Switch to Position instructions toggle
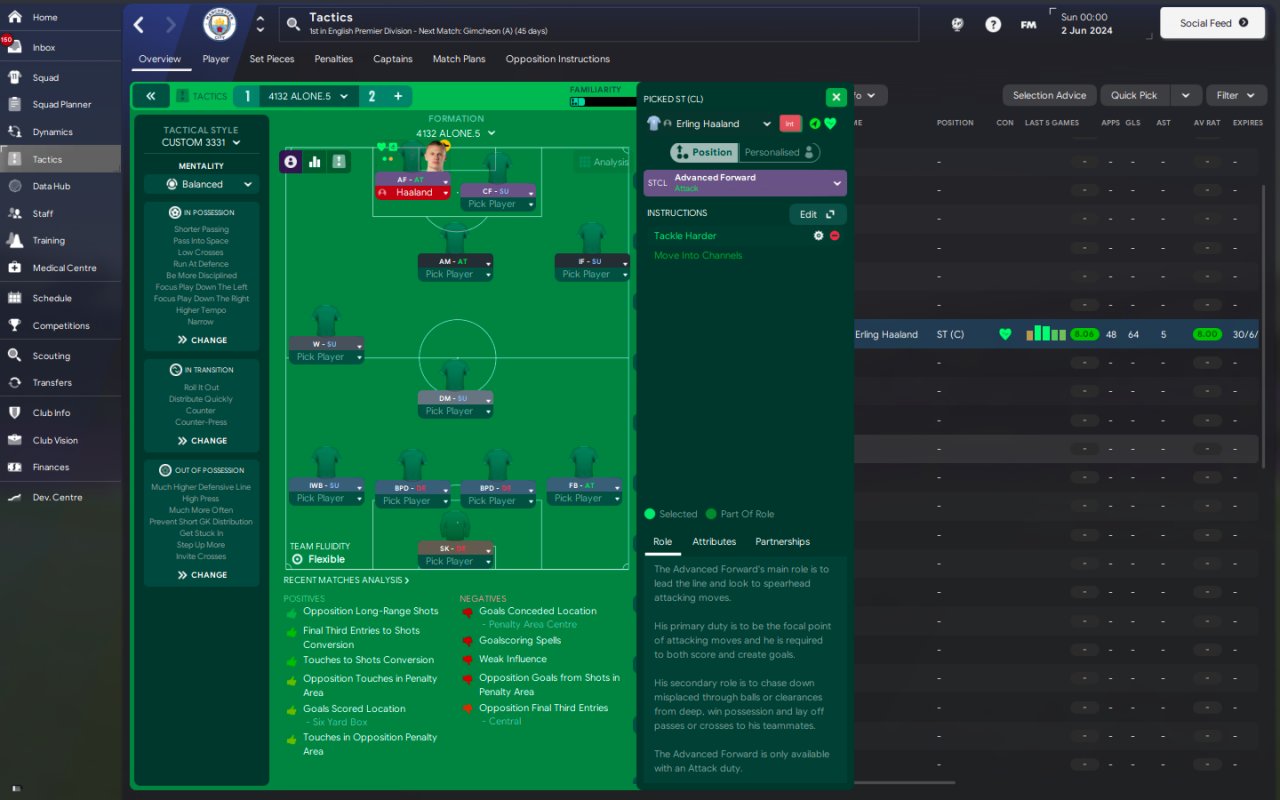Image resolution: width=1280 pixels, height=800 pixels. (705, 152)
